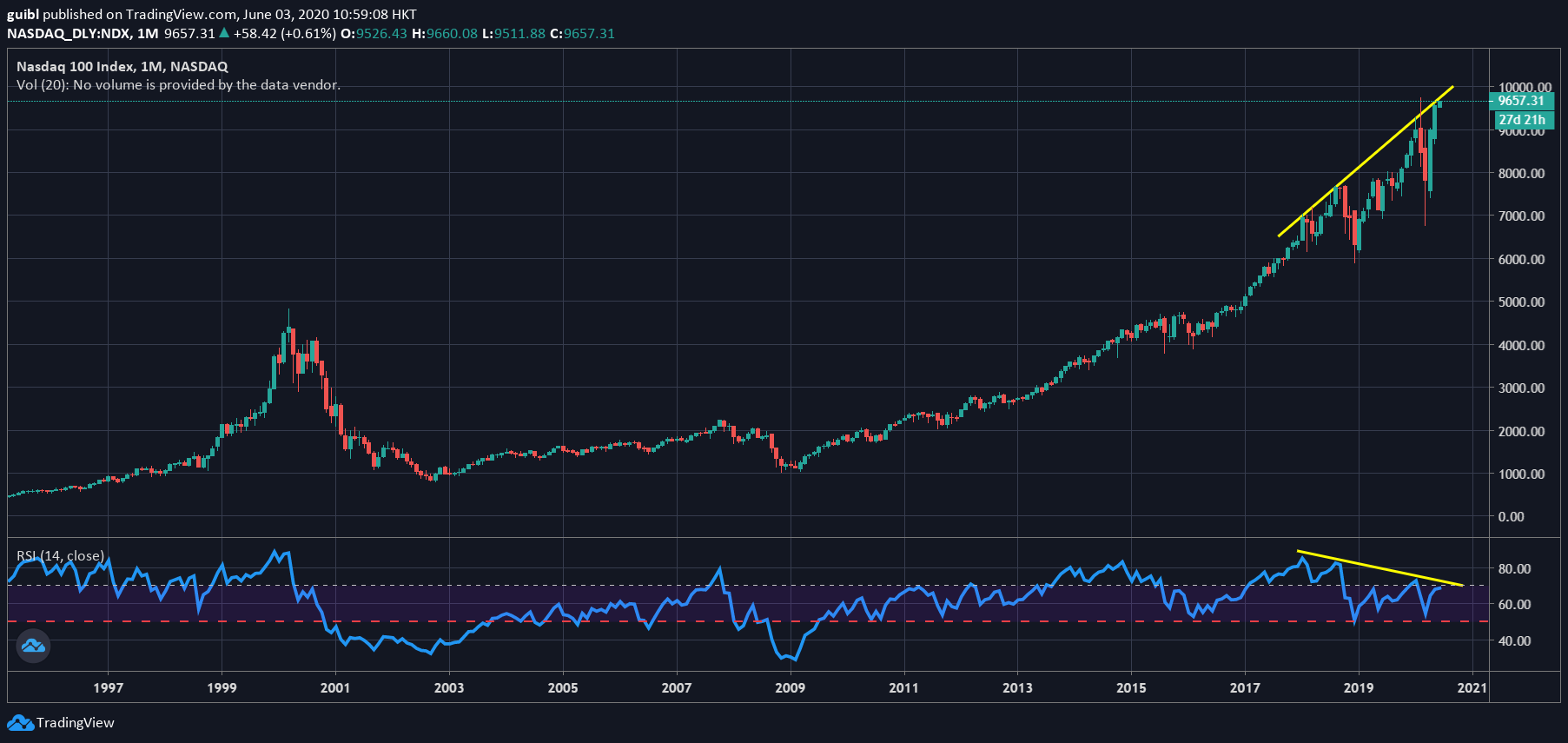Click the C:9657.31 close value
Image resolution: width=1568 pixels, height=743 pixels.
(x=583, y=33)
